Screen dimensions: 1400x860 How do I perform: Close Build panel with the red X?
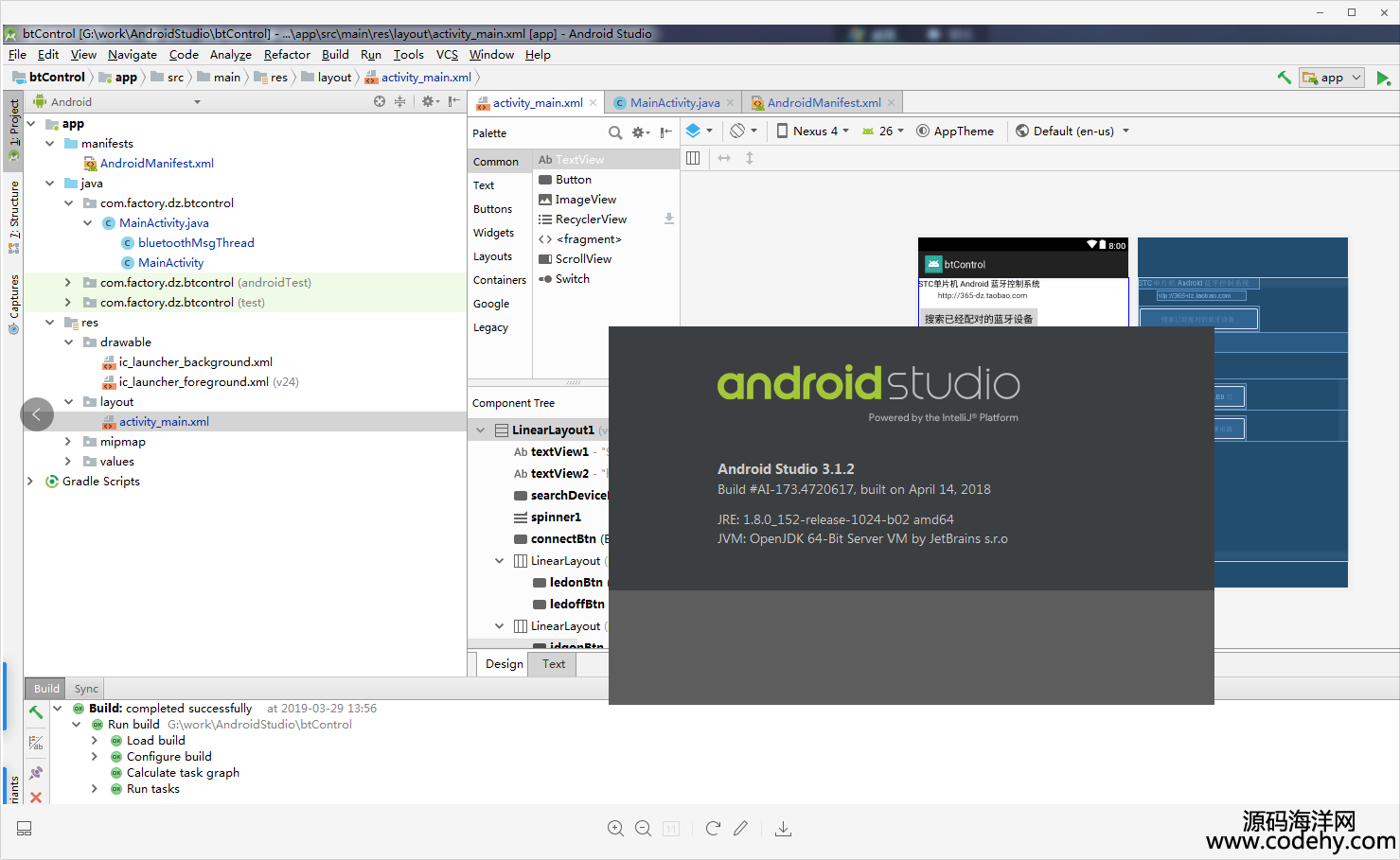[x=36, y=798]
